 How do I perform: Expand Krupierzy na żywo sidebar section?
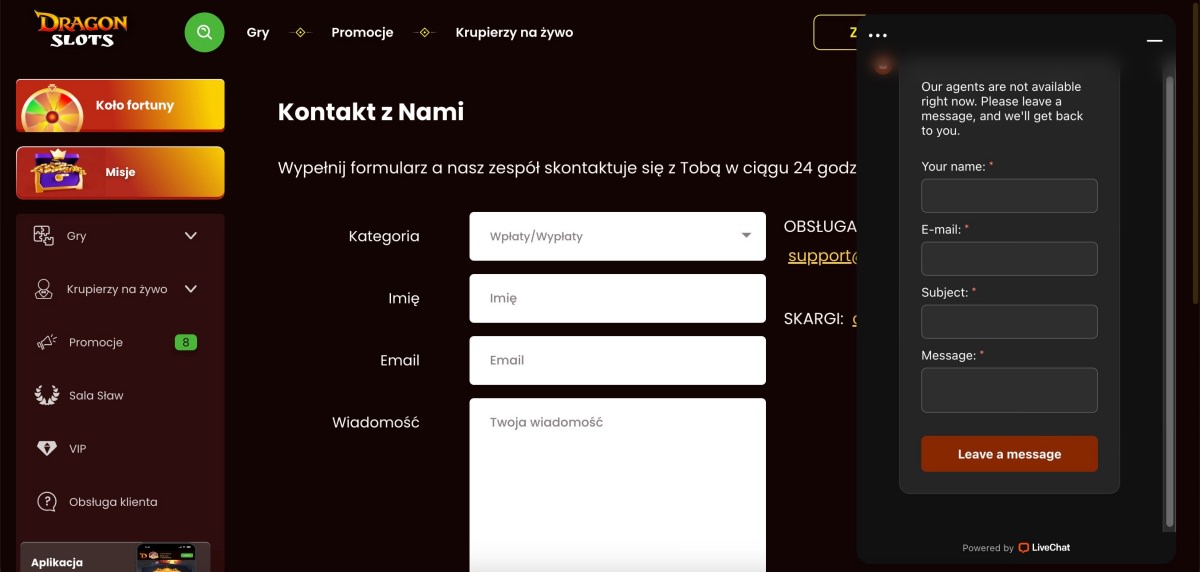[191, 289]
